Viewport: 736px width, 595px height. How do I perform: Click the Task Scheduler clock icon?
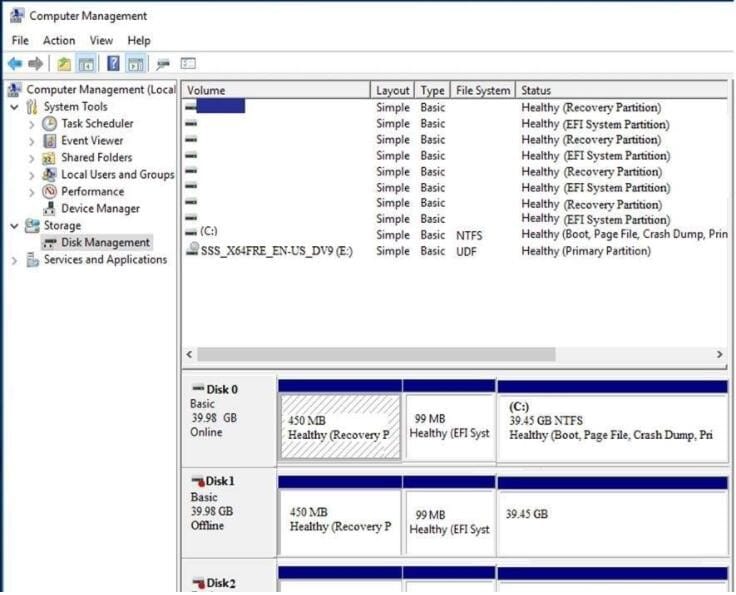click(49, 124)
